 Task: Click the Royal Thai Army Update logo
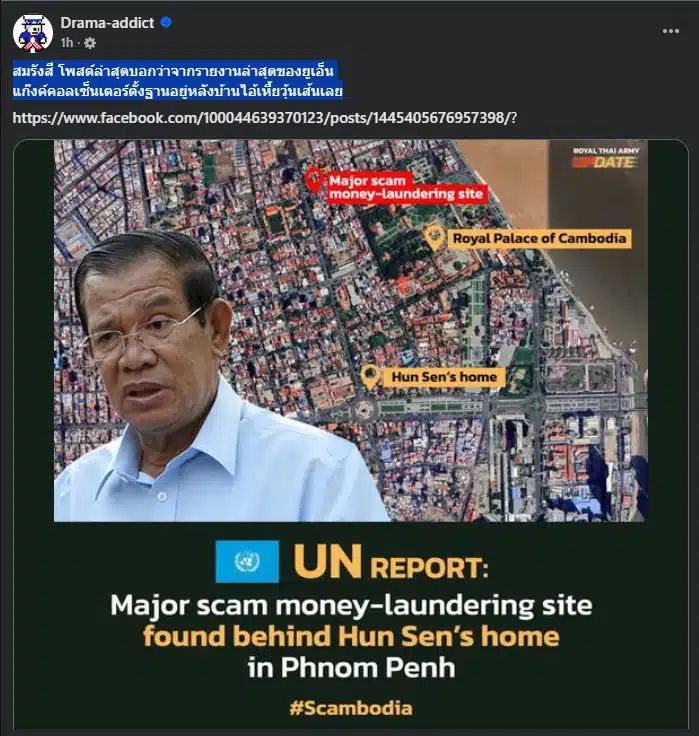click(606, 158)
